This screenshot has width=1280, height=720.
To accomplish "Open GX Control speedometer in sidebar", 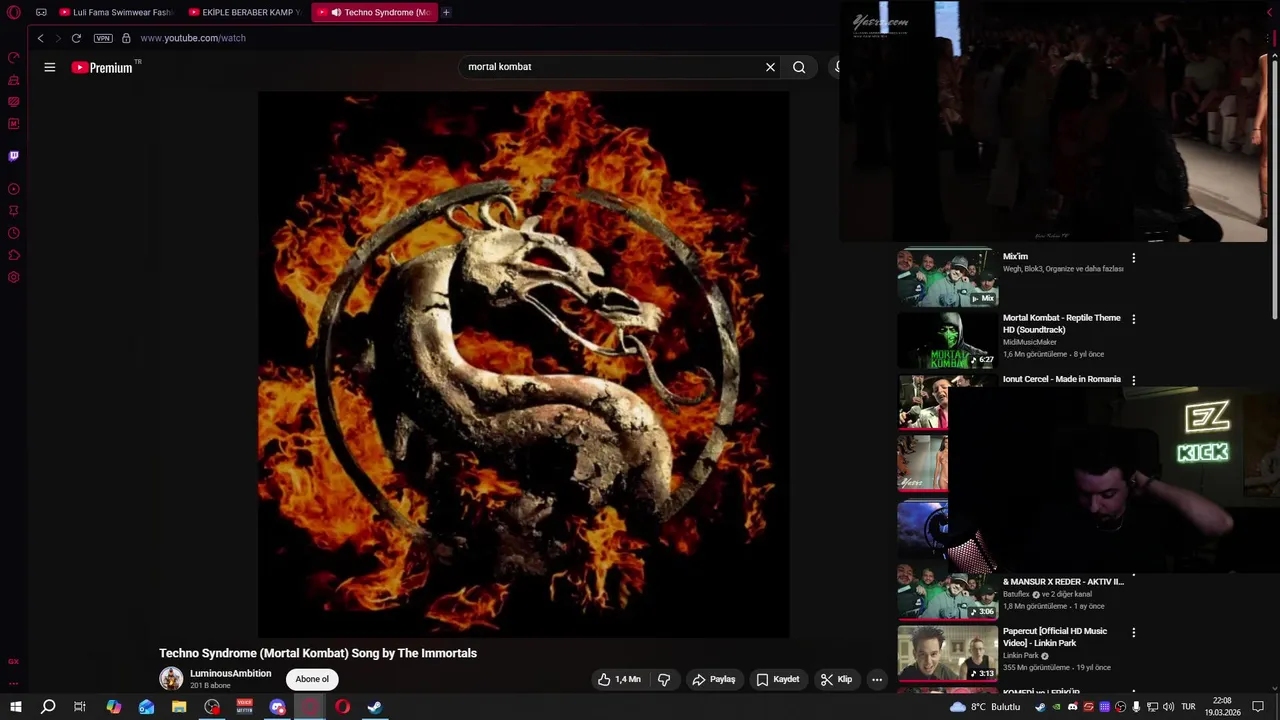I will tap(14, 58).
